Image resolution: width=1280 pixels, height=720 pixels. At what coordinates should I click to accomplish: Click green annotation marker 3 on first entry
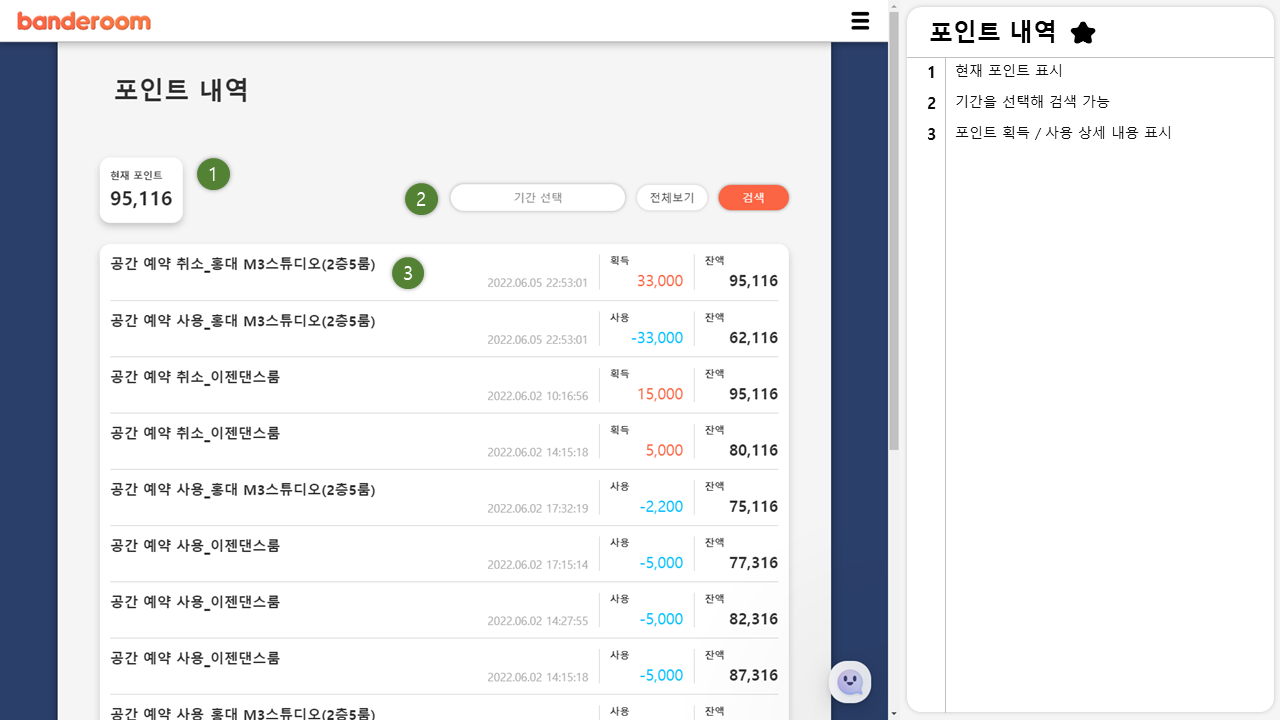coord(408,272)
